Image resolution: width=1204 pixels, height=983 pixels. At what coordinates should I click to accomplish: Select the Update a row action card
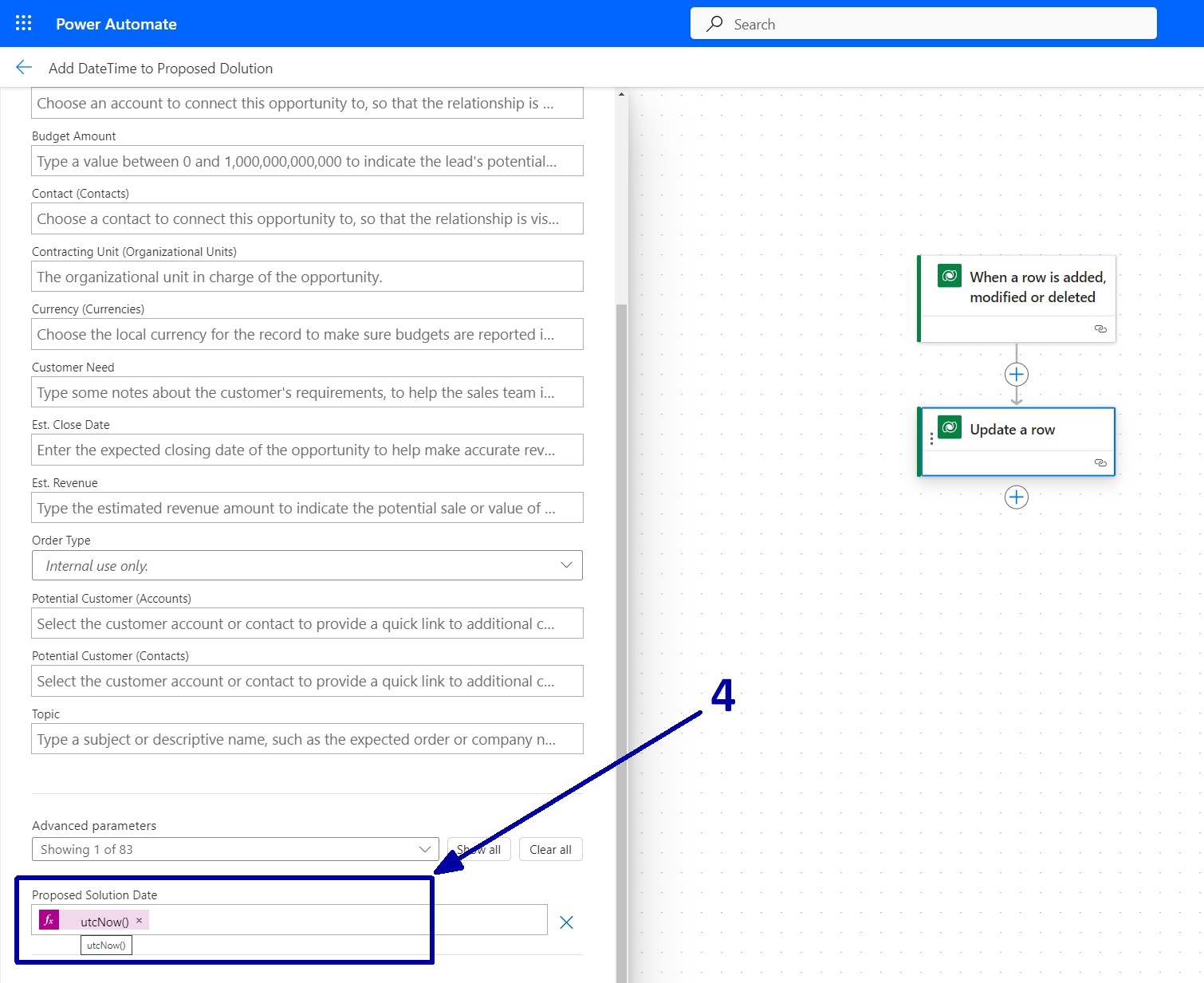1017,442
